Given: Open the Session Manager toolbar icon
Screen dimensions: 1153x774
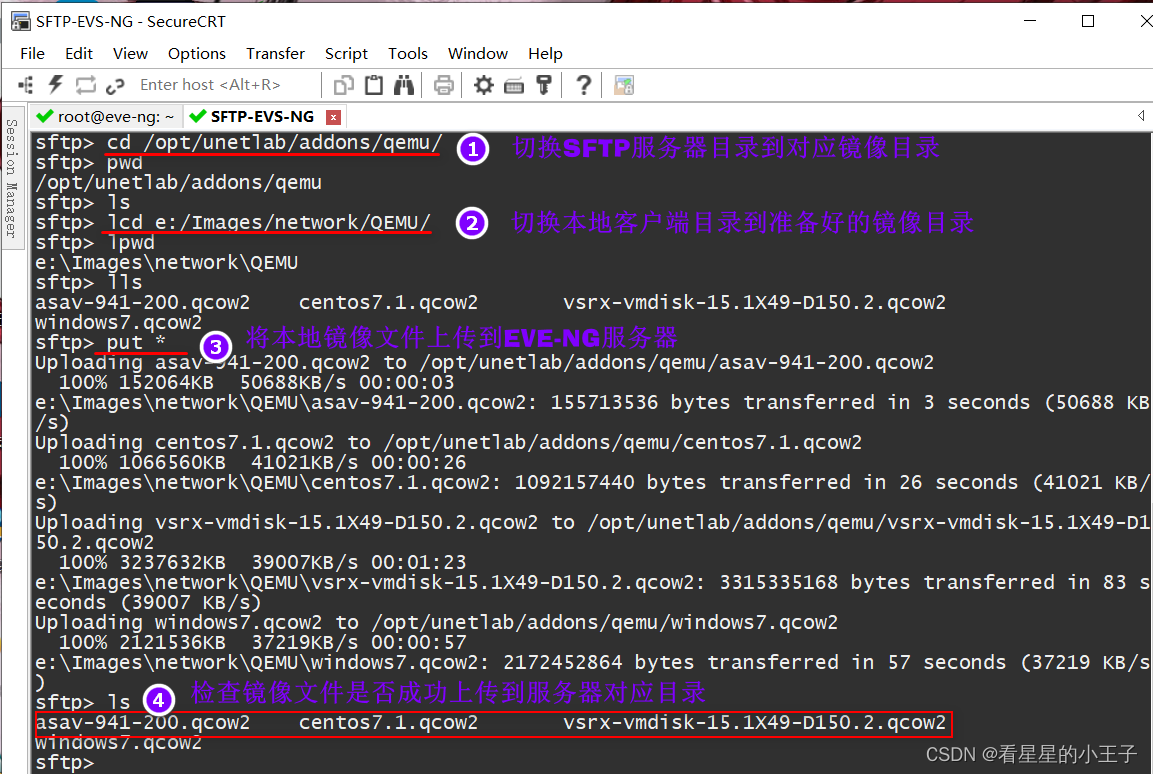Looking at the screenshot, I should click(x=26, y=85).
